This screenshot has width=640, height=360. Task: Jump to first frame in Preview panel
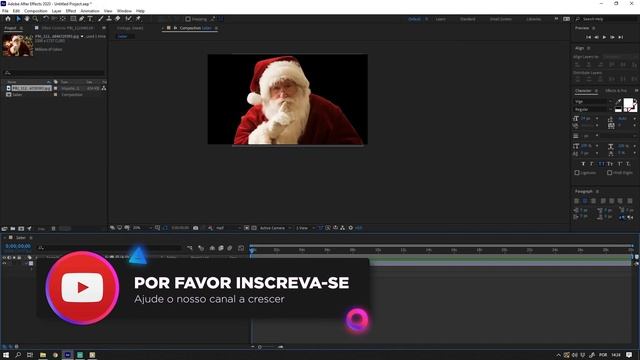pyautogui.click(x=588, y=37)
